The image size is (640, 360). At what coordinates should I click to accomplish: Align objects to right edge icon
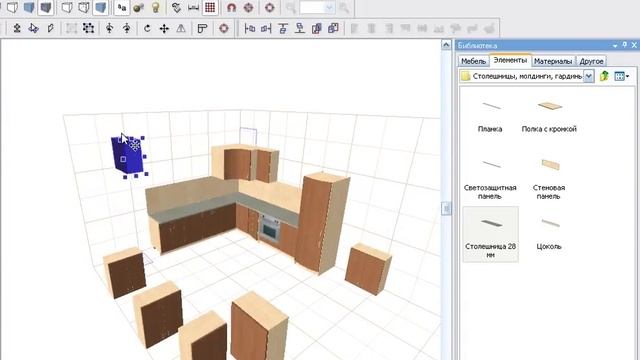(266, 28)
